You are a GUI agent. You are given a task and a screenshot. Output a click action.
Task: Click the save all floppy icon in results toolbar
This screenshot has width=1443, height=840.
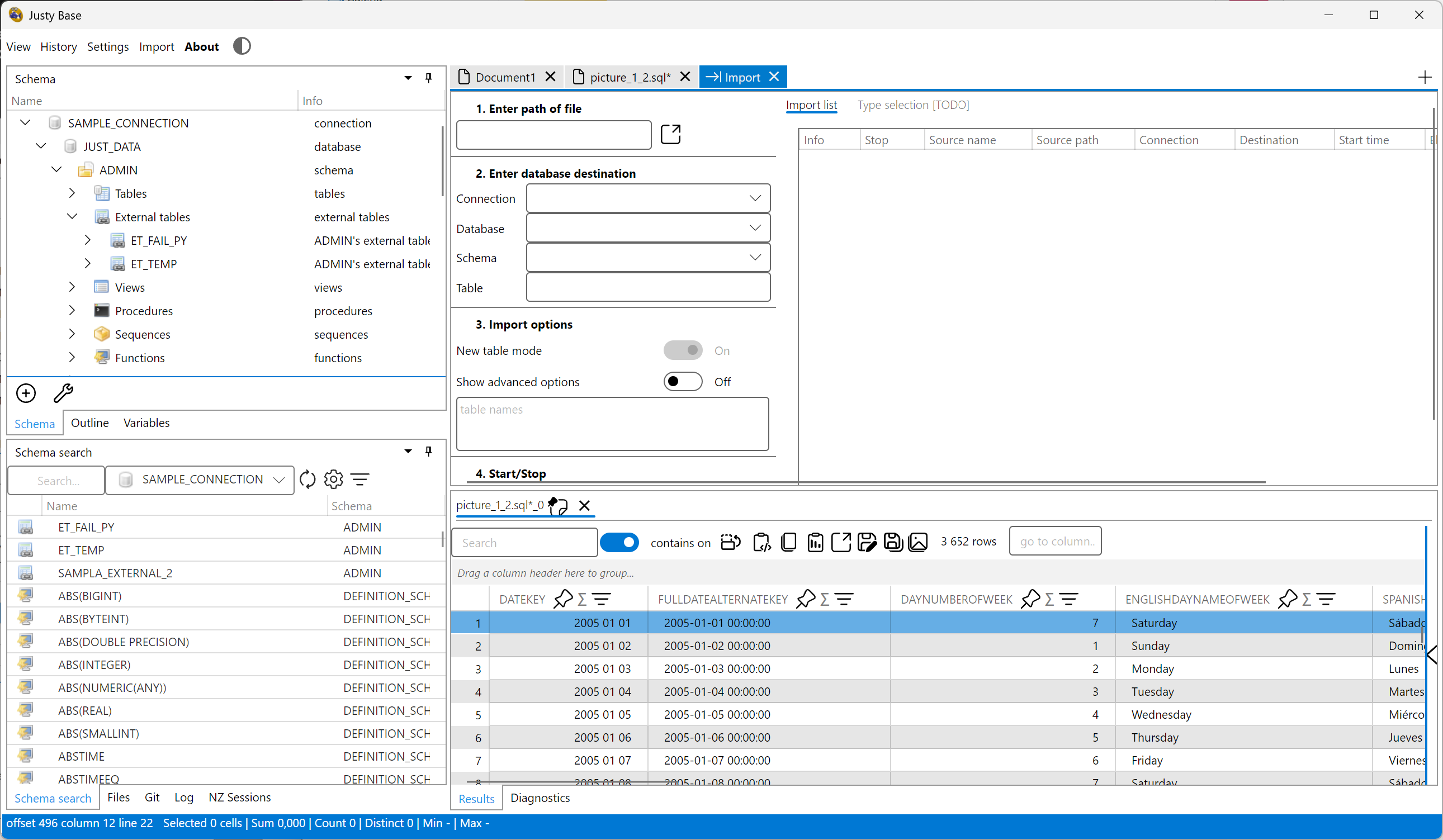pyautogui.click(x=893, y=542)
